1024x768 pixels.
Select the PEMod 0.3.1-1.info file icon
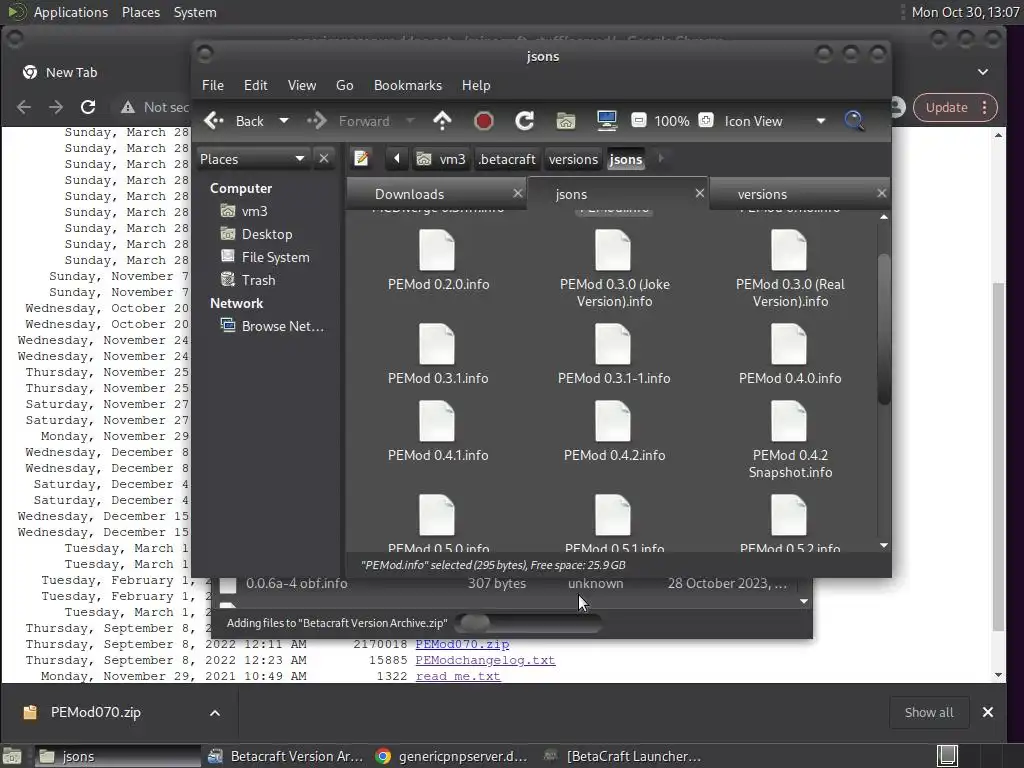(x=613, y=344)
